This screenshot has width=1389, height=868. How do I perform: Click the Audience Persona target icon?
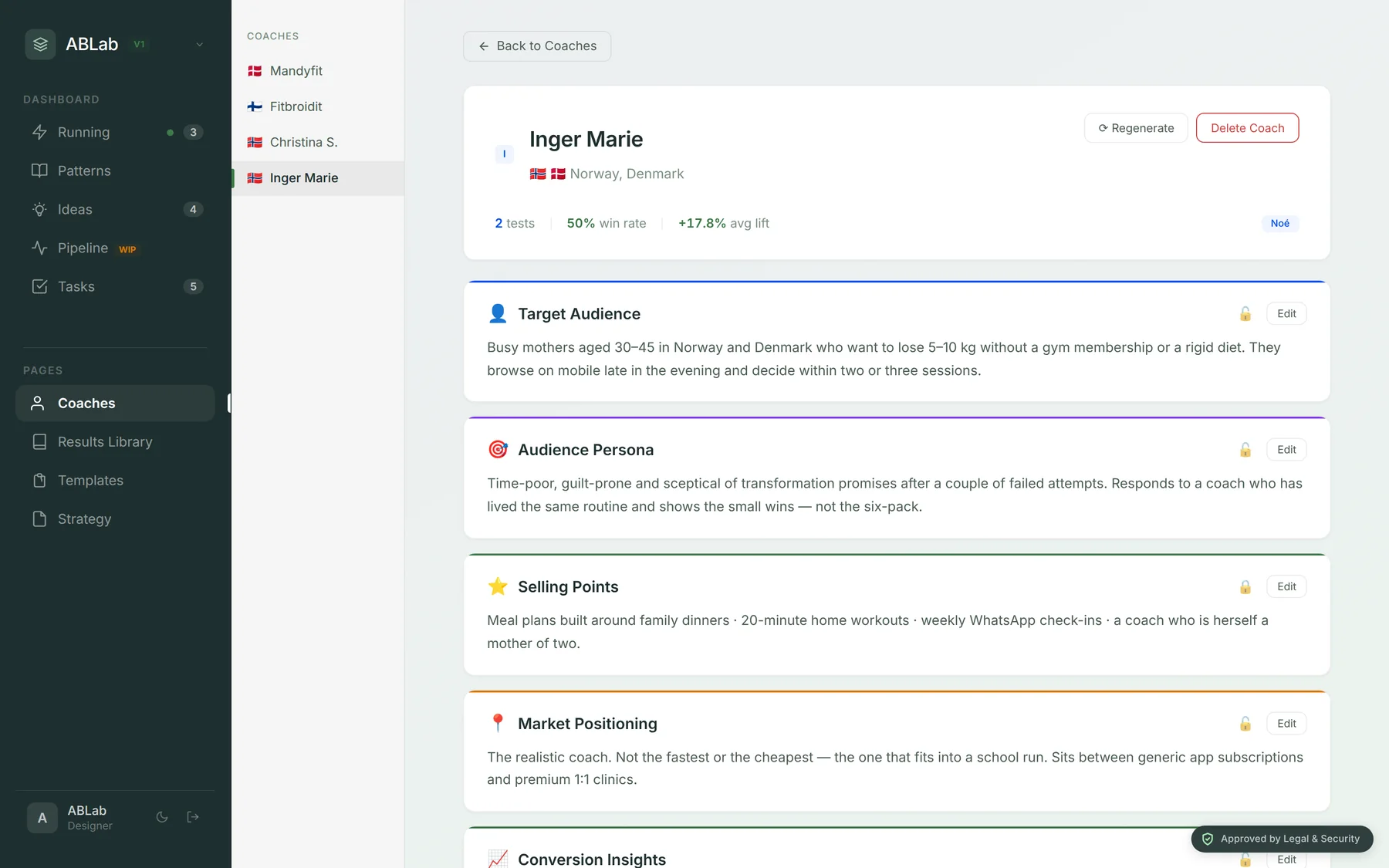click(498, 449)
